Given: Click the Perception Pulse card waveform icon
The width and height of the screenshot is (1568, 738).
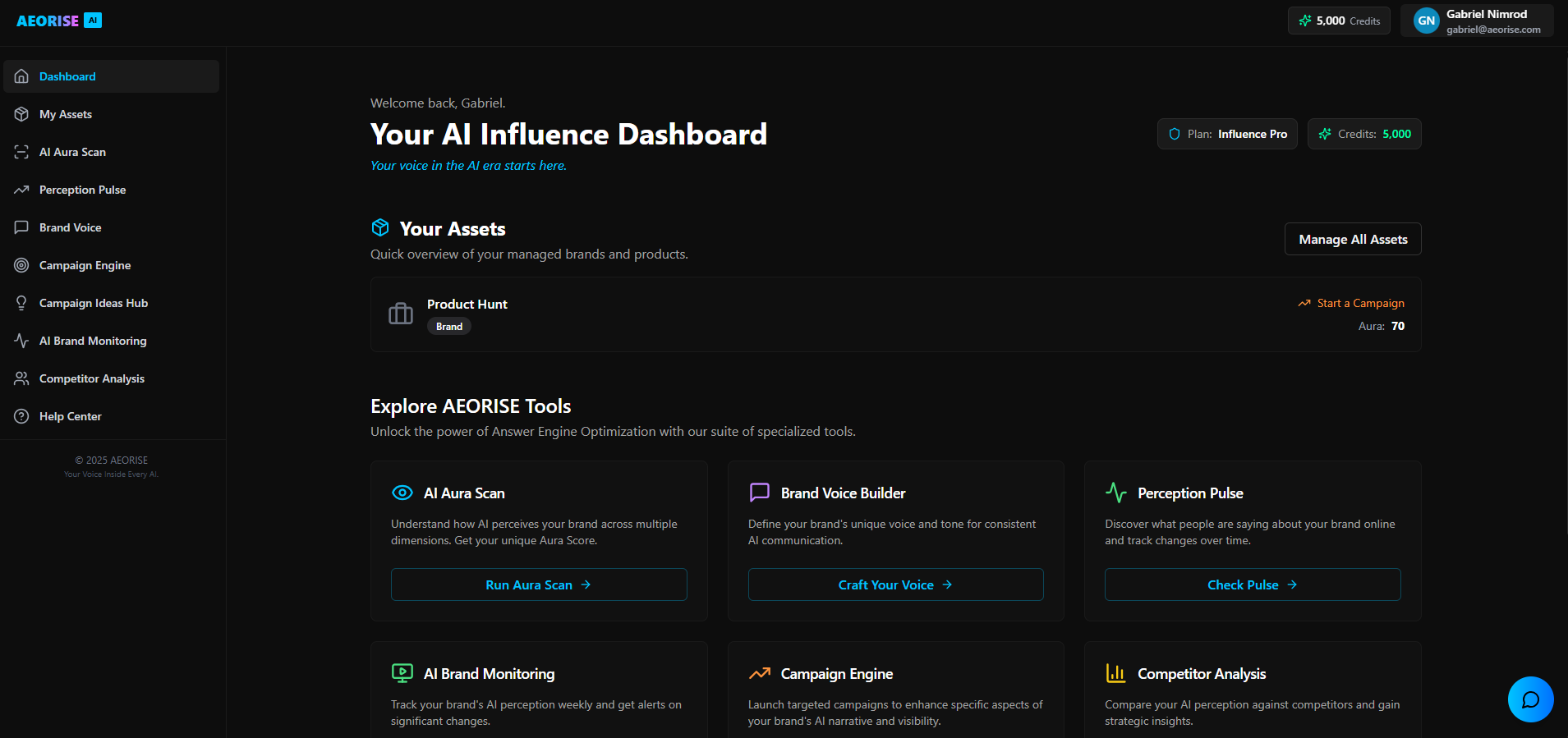Looking at the screenshot, I should [1115, 493].
